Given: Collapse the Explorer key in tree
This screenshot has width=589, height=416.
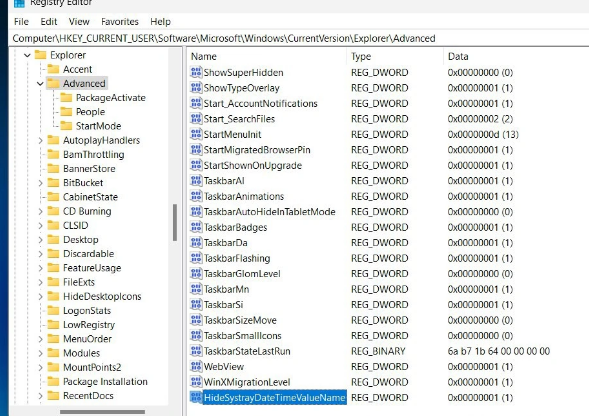Looking at the screenshot, I should (x=27, y=55).
